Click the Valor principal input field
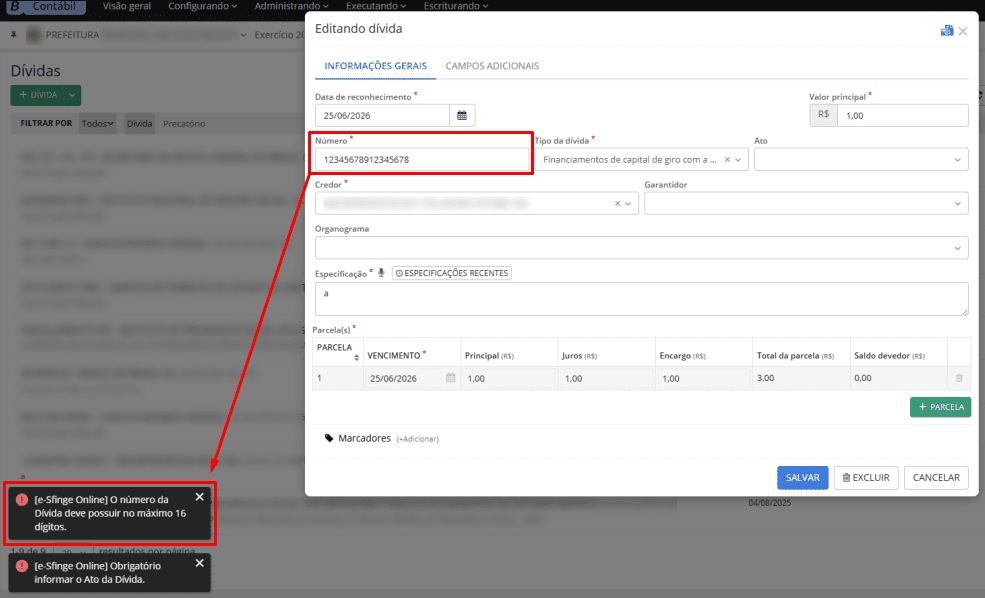Viewport: 985px width, 598px height. (903, 116)
